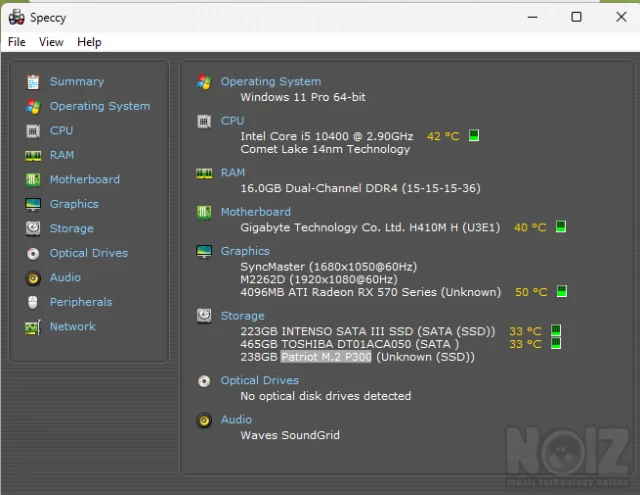
Task: Select Network in the sidebar list
Action: [x=73, y=326]
